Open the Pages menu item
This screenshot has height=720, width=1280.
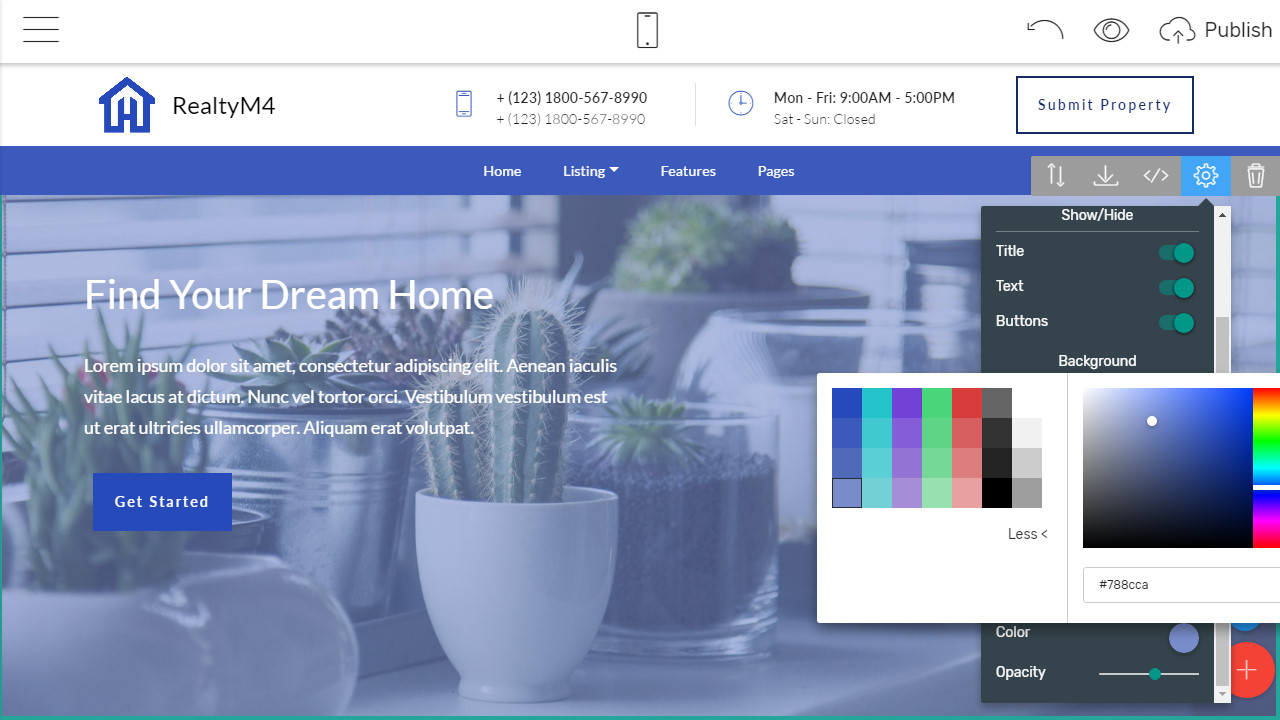(x=776, y=171)
